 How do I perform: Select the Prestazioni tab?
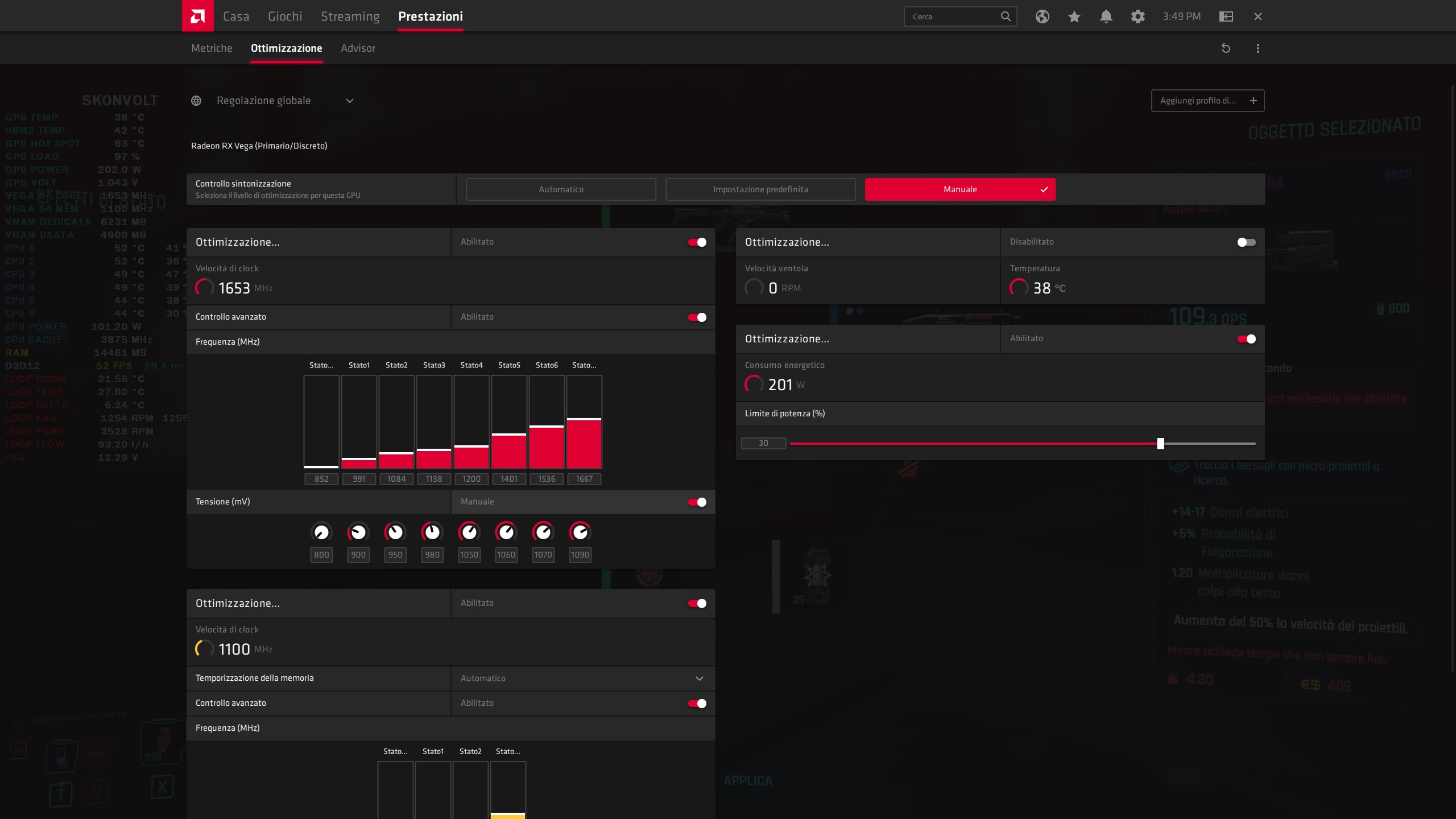pyautogui.click(x=431, y=16)
